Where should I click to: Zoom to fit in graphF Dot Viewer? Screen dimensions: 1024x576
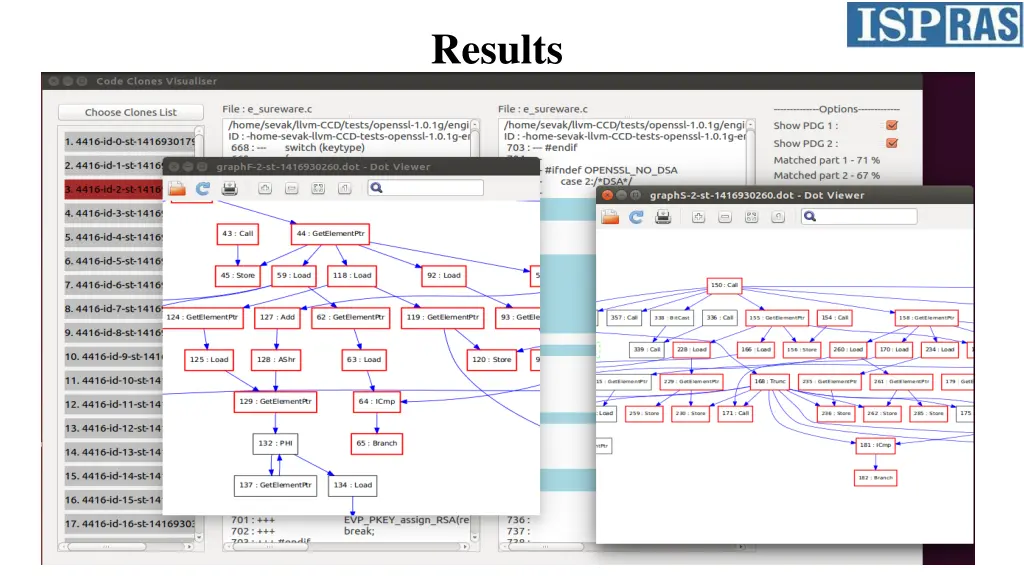pyautogui.click(x=318, y=189)
